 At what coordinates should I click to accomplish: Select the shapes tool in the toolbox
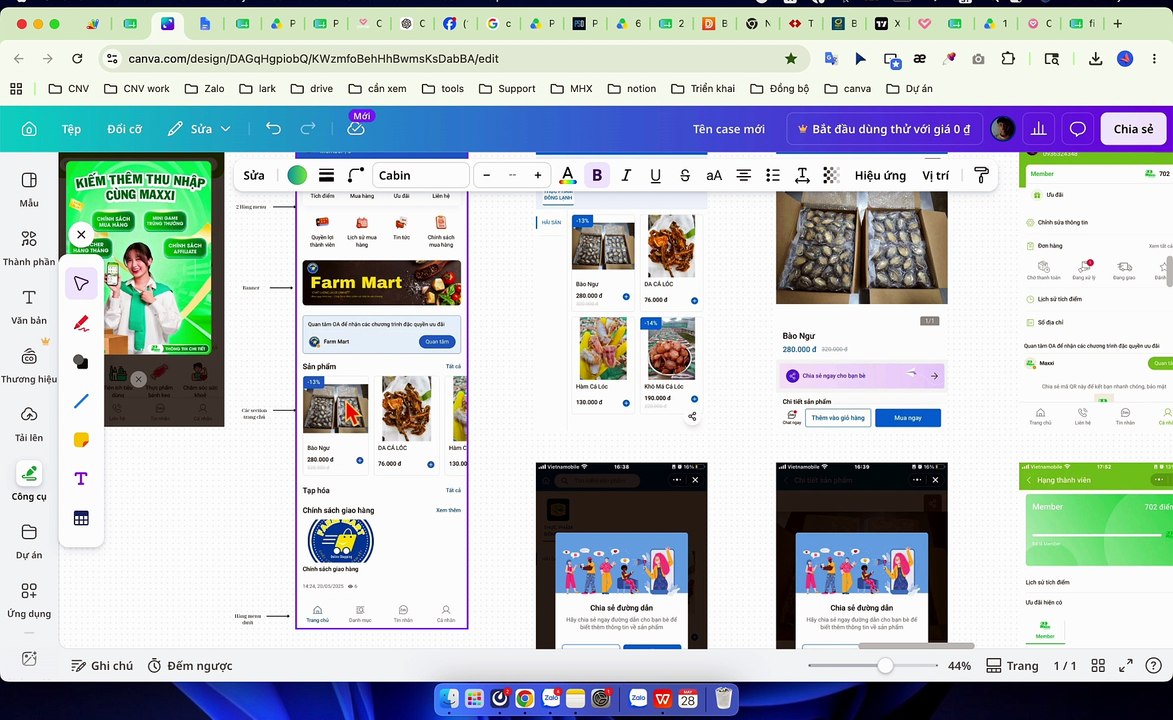tap(81, 362)
